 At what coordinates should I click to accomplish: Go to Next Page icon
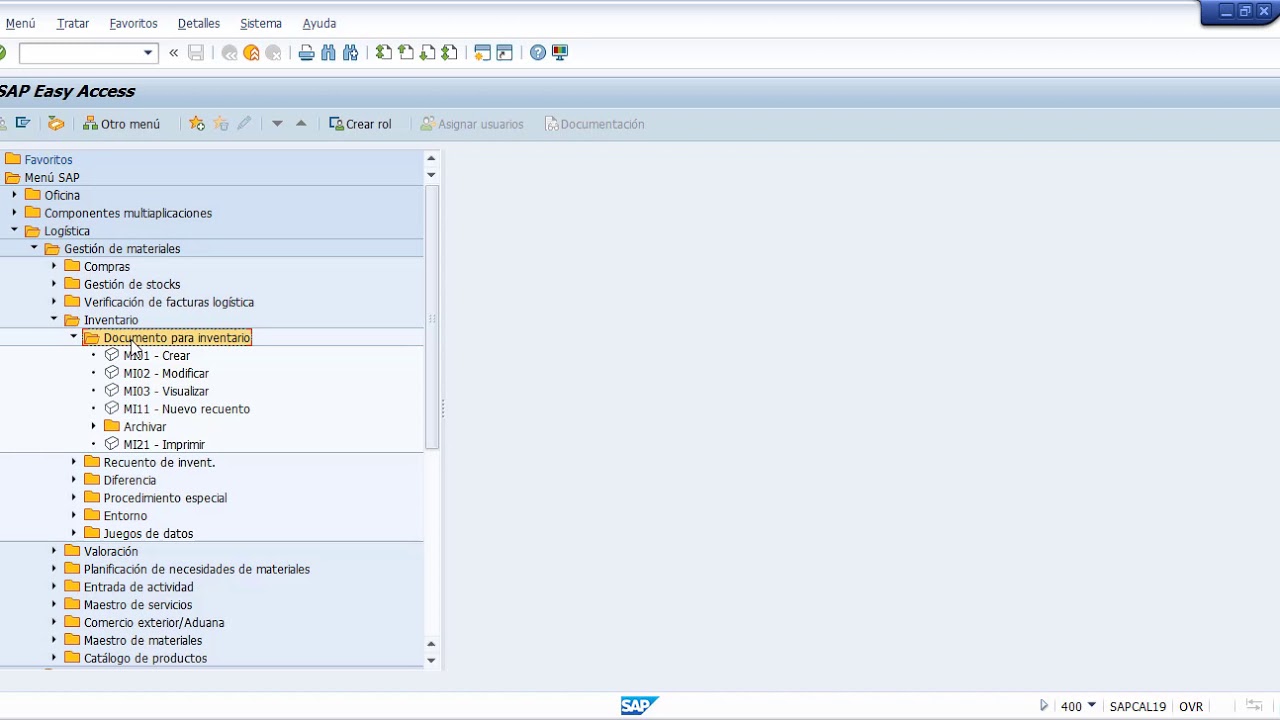point(428,53)
